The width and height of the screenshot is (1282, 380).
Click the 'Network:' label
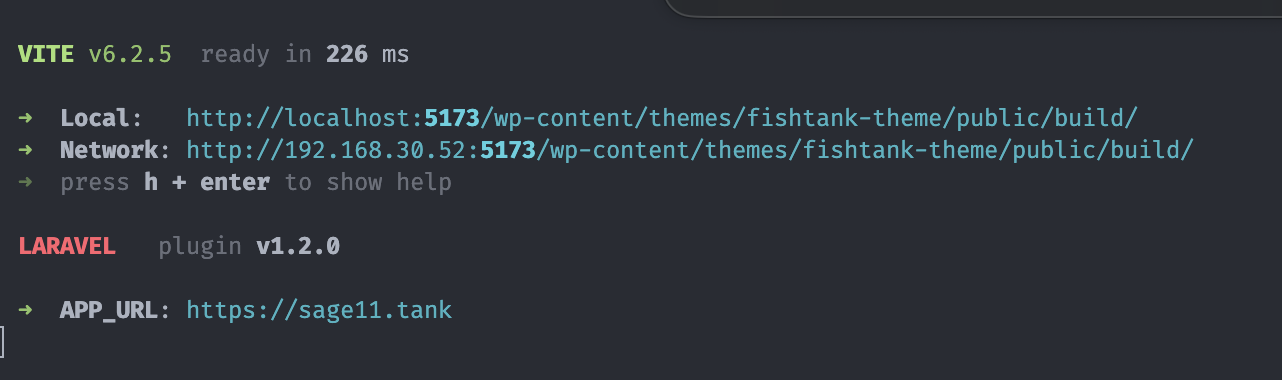tap(109, 150)
